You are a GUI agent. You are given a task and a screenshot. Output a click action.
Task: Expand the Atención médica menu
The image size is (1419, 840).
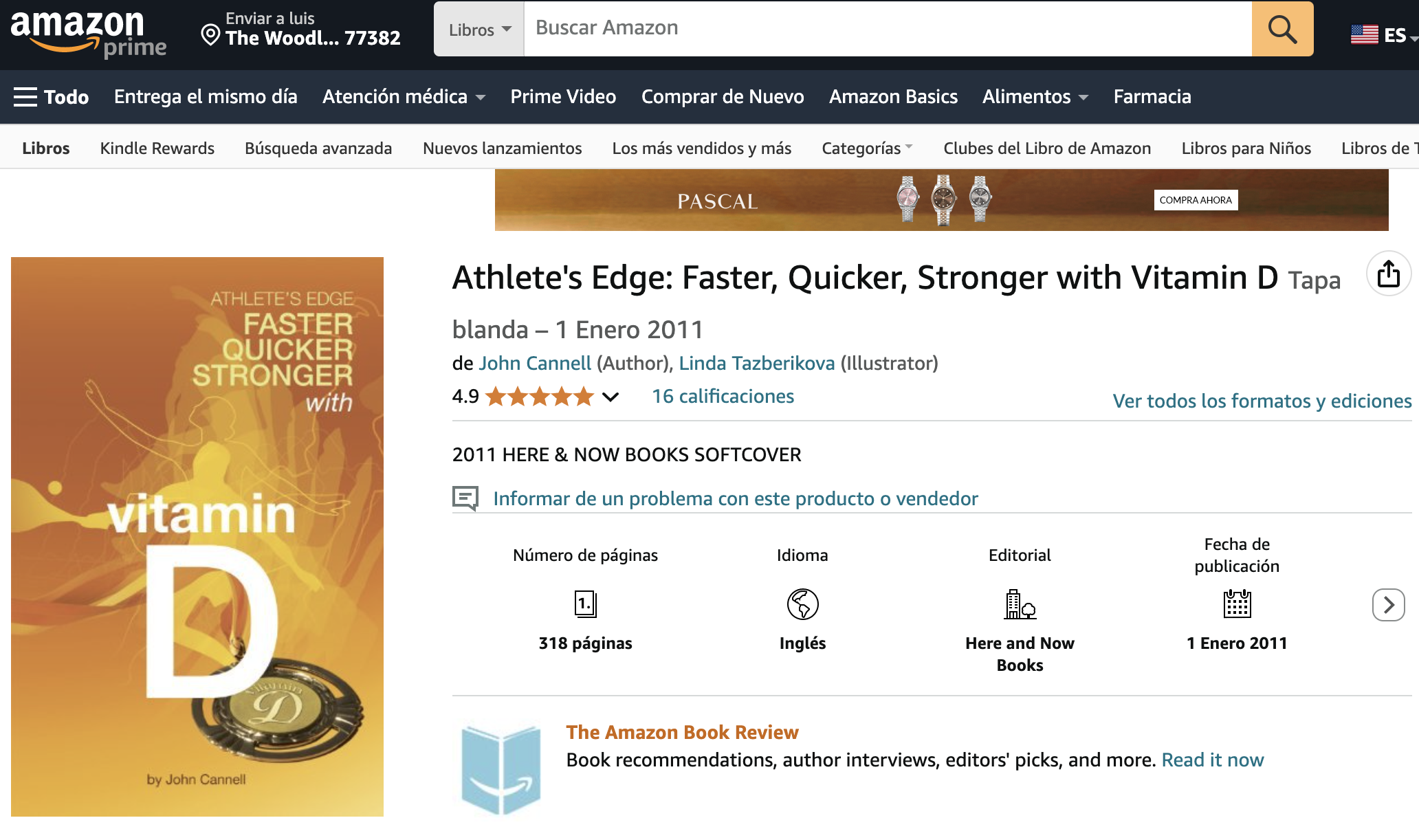pyautogui.click(x=404, y=97)
